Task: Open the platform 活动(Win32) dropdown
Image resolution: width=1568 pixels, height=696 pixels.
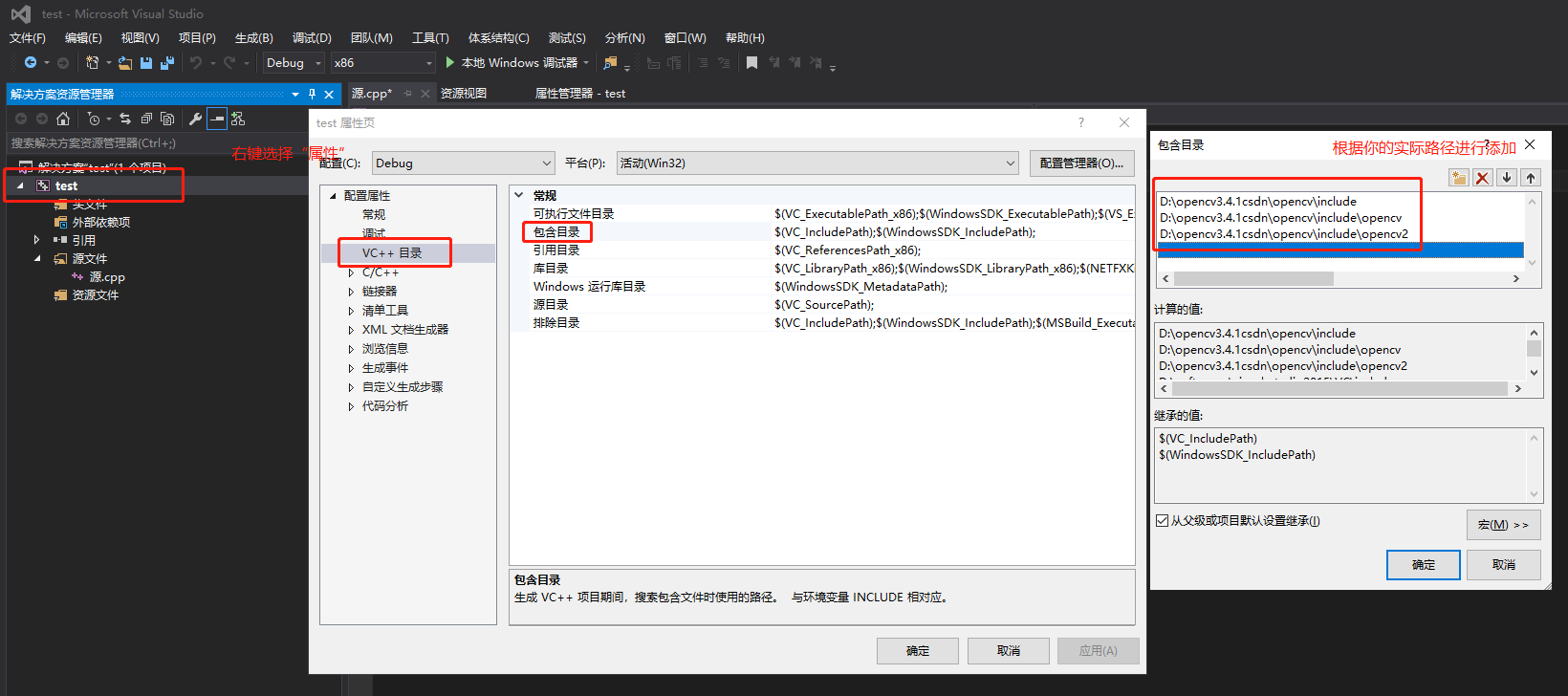Action: (x=817, y=163)
